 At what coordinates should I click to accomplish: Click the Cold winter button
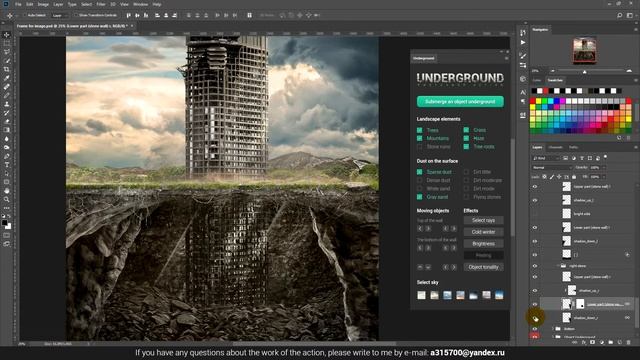click(483, 232)
